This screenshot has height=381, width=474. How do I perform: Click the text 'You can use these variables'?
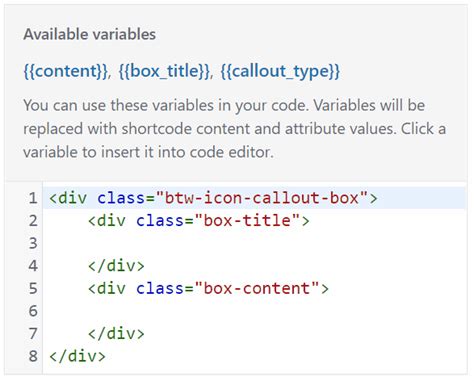pos(118,106)
